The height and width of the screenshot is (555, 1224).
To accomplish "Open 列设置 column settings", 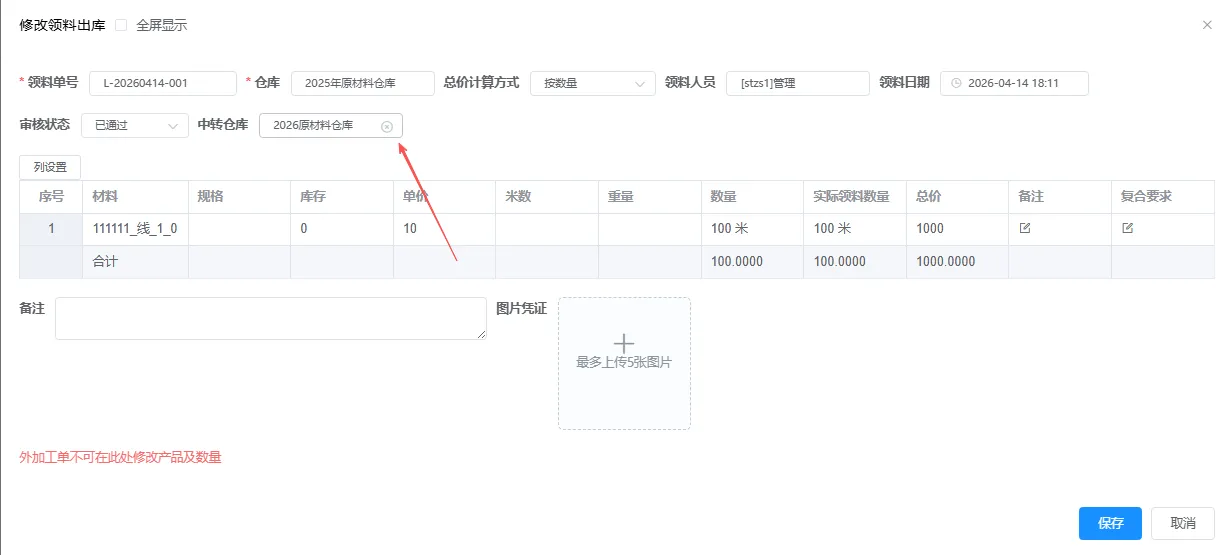I will pos(50,167).
